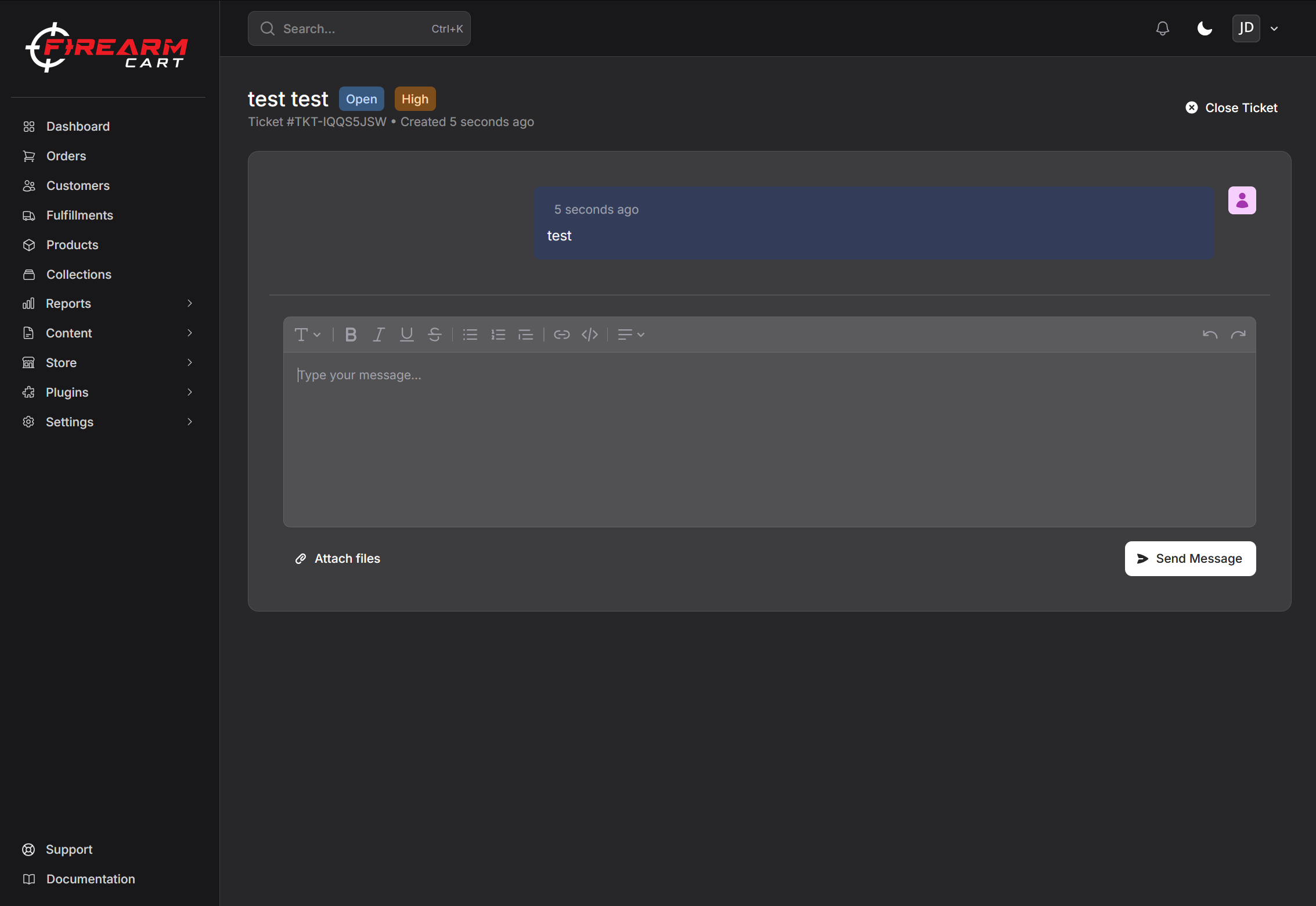1316x906 pixels.
Task: Click the 'test' message bubble
Action: (874, 223)
